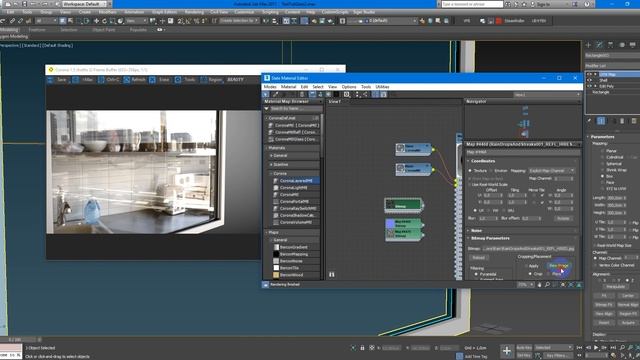Click Tools in Corona Frame Buffer

pyautogui.click(x=186, y=80)
